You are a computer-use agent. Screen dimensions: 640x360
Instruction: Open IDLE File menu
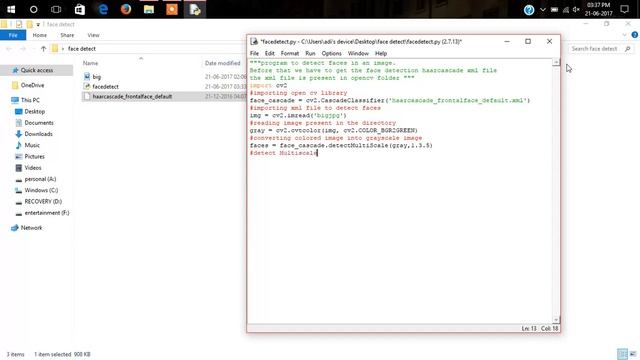click(x=254, y=53)
